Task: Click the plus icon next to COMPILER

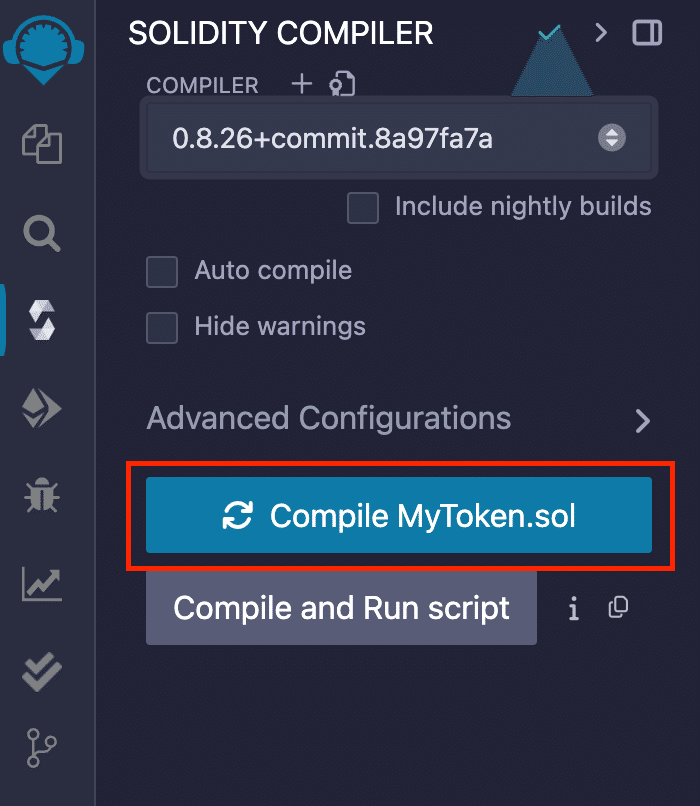Action: point(302,84)
